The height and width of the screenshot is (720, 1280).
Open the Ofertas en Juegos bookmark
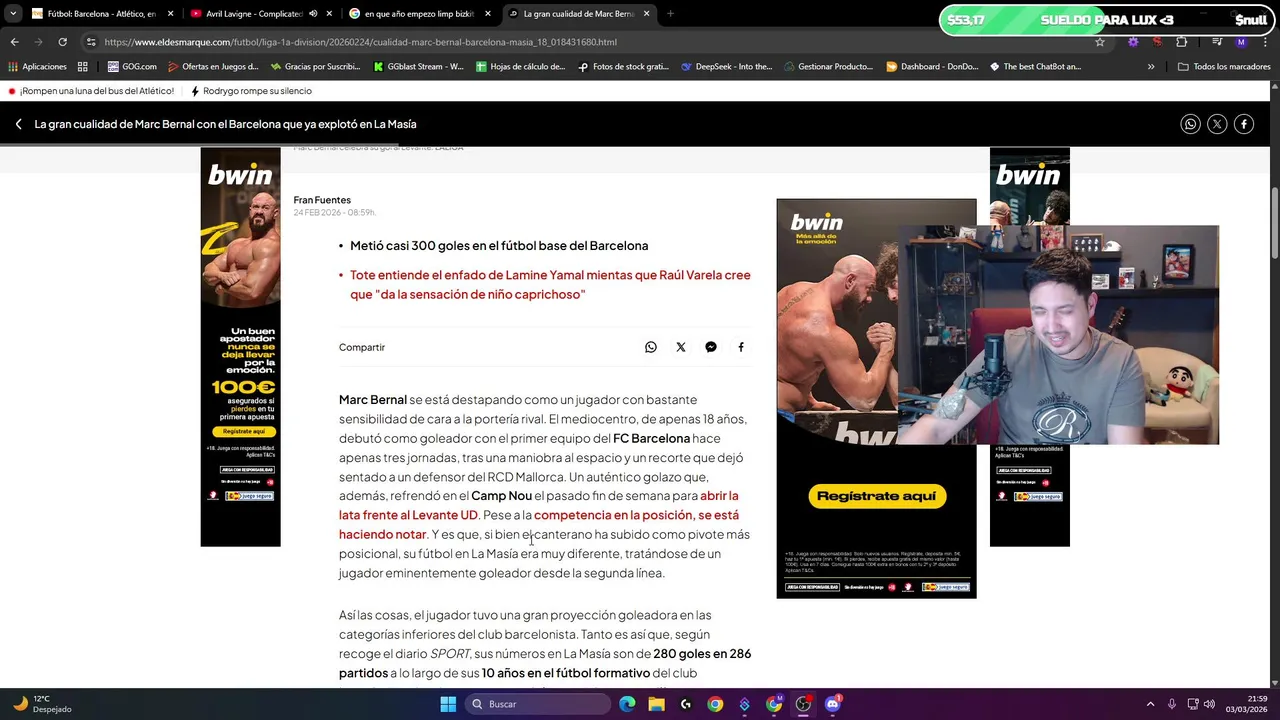point(213,67)
